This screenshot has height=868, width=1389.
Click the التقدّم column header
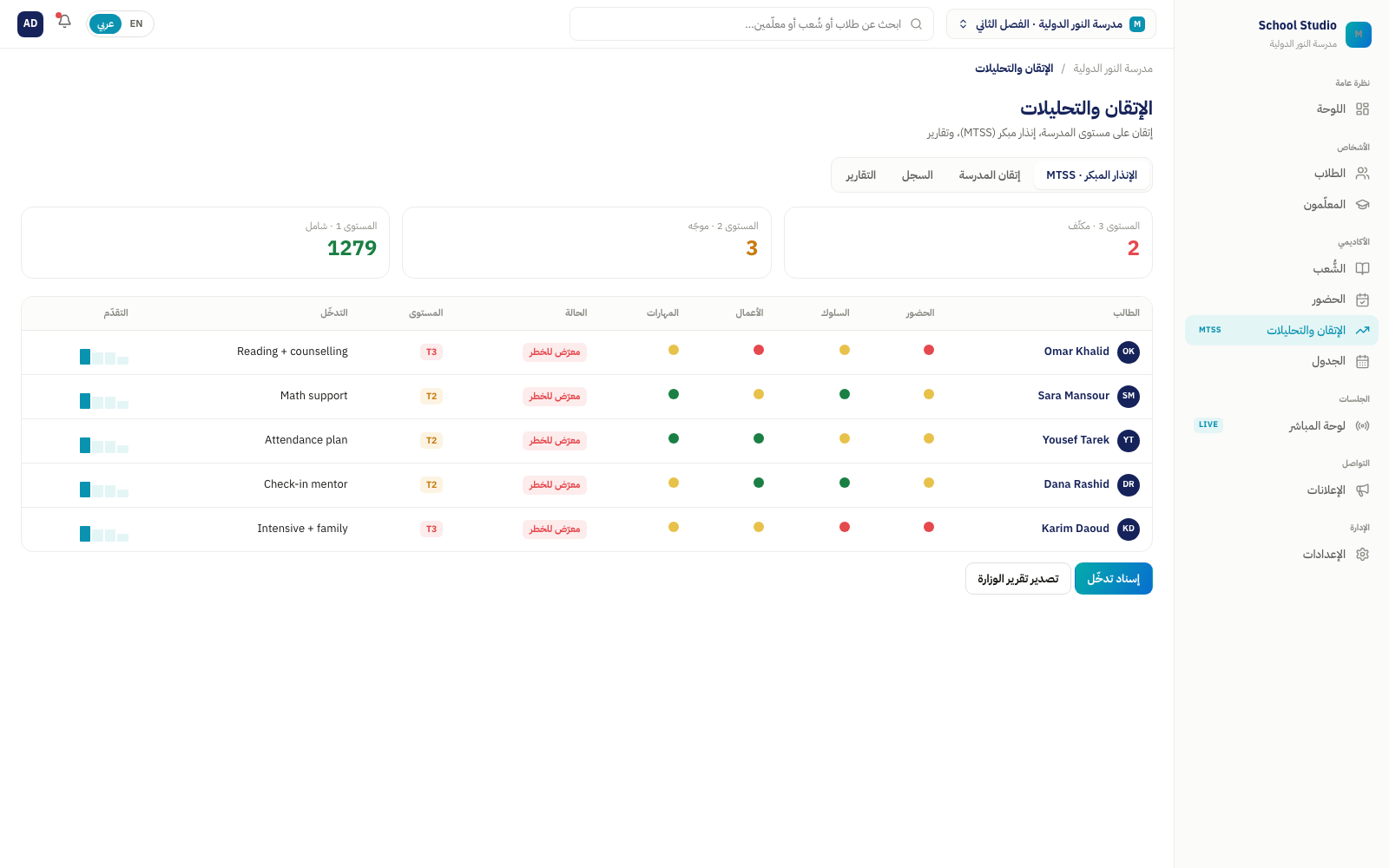click(116, 313)
